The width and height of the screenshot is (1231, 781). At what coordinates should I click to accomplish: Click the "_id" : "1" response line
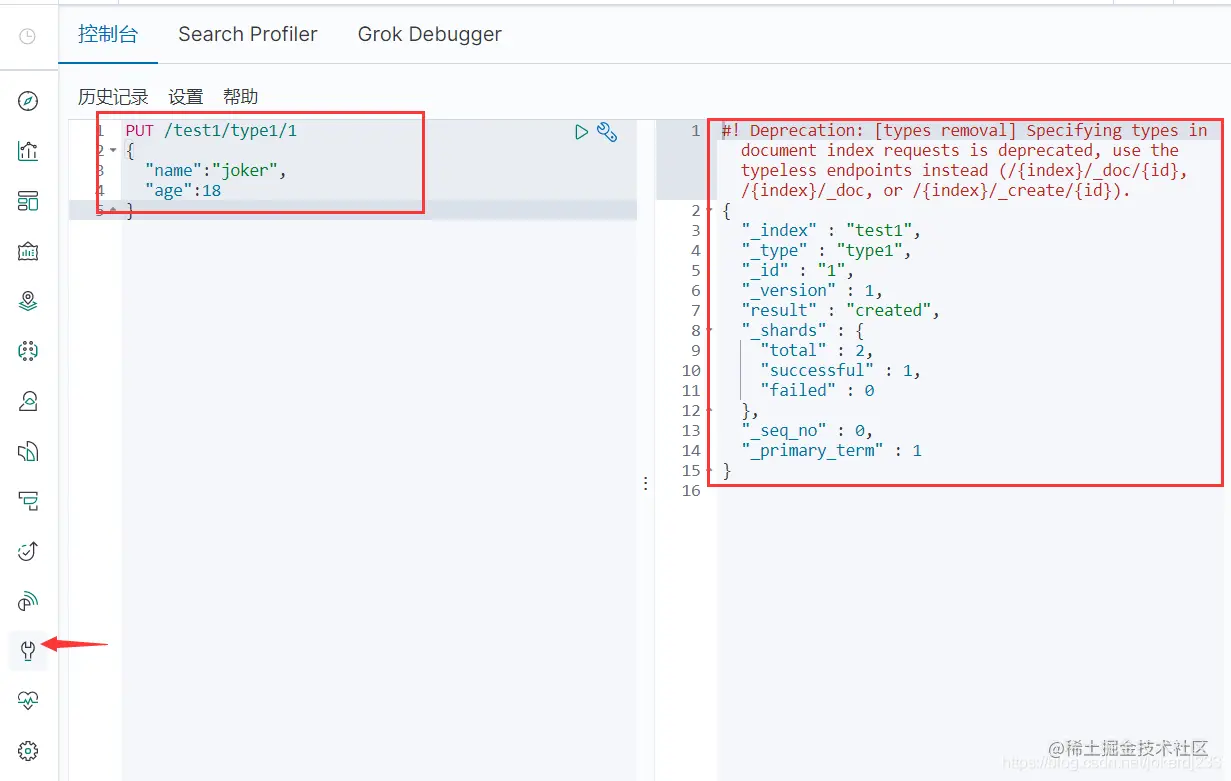[798, 270]
